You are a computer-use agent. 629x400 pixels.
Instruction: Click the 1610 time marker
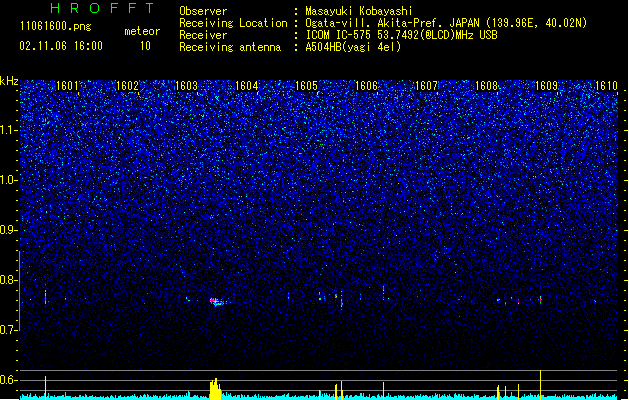tap(606, 86)
